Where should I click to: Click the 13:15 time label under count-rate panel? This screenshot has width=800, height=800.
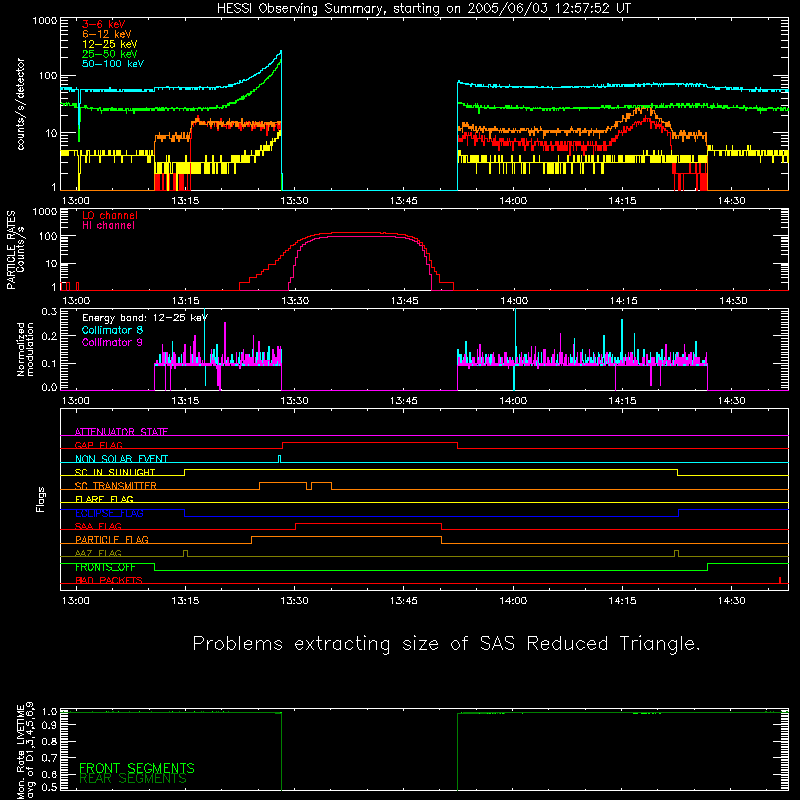click(185, 201)
